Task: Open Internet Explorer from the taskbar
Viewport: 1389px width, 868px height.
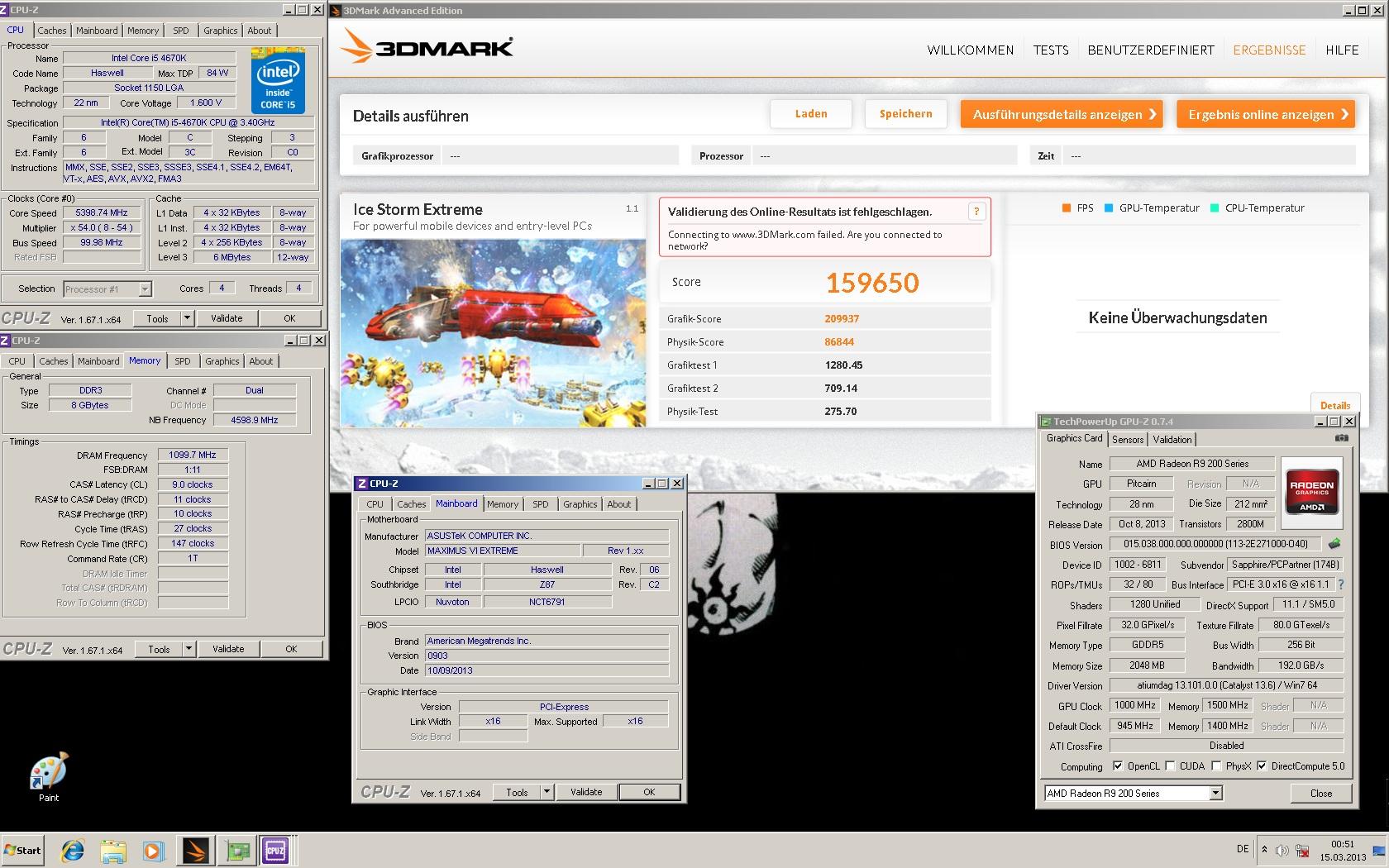Action: click(74, 850)
